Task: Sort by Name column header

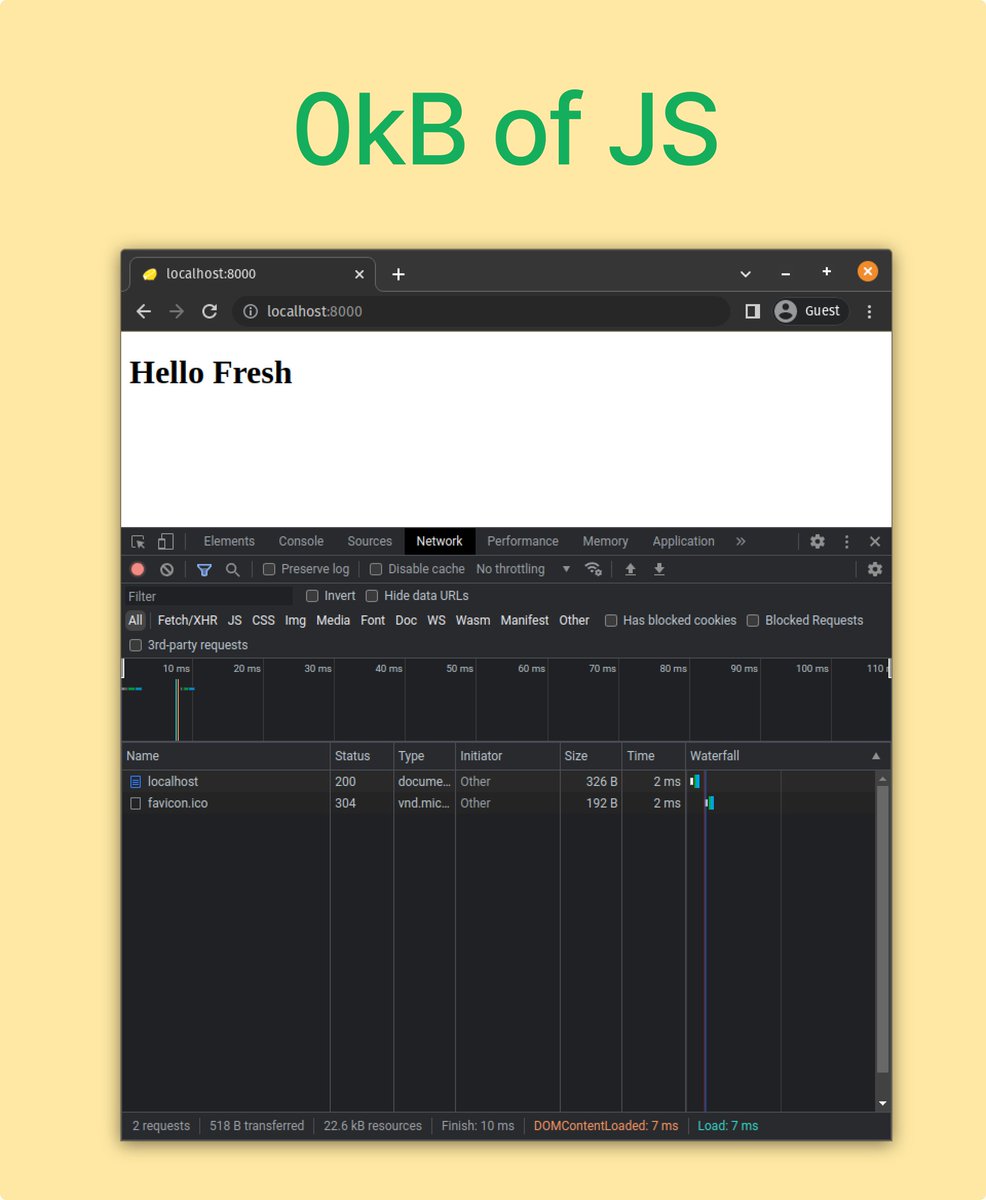Action: [x=226, y=756]
